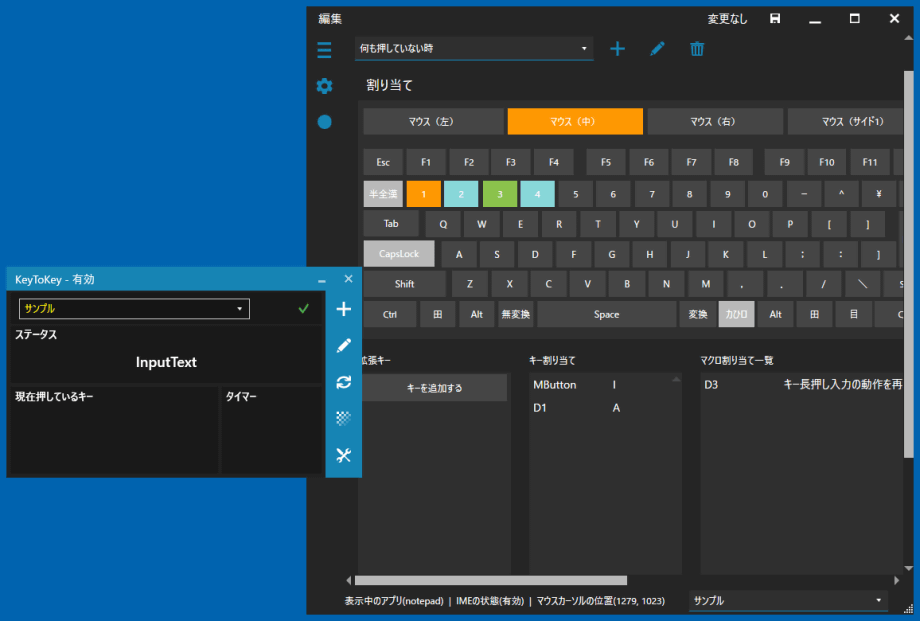Click the right Alt key
This screenshot has width=920, height=621.
point(776,315)
